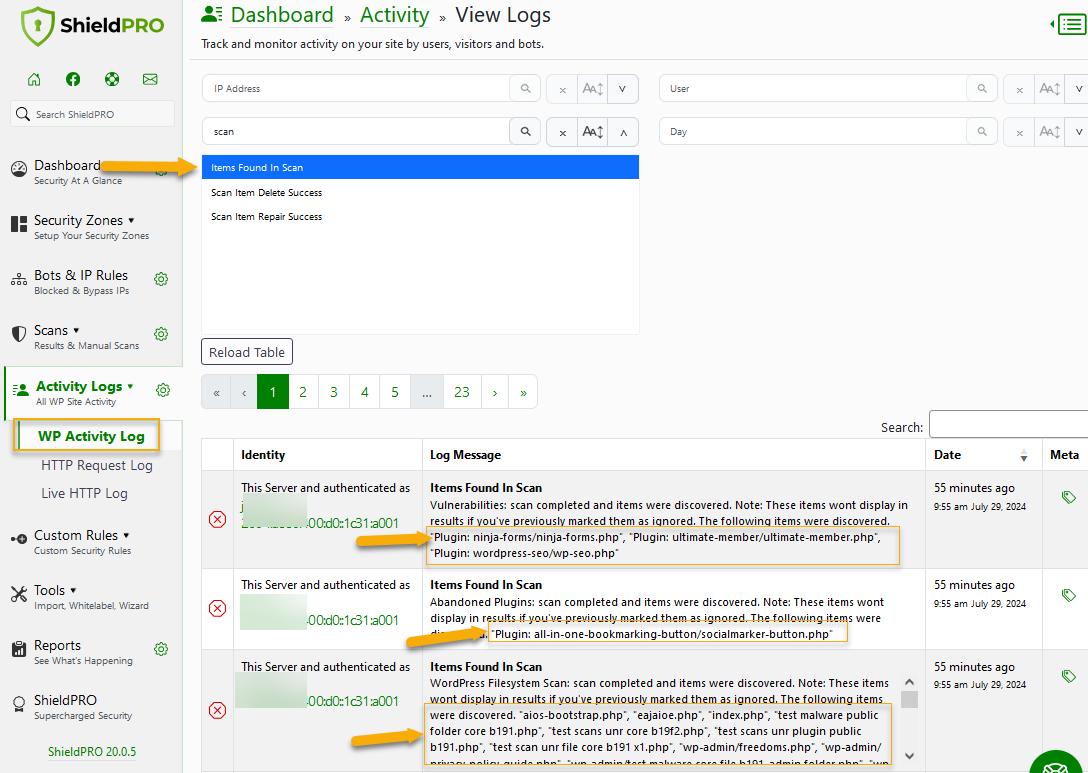Clear the User filter
Image resolution: width=1088 pixels, height=773 pixels.
click(1019, 90)
